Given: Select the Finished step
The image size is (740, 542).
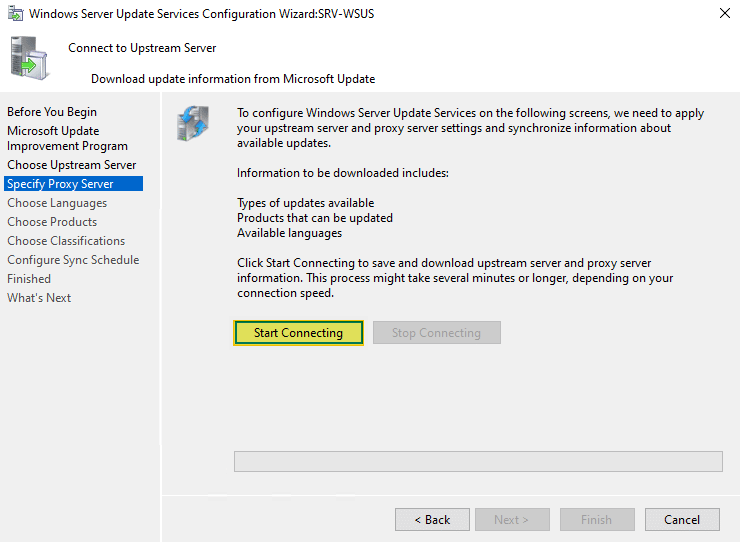Looking at the screenshot, I should (x=29, y=279).
